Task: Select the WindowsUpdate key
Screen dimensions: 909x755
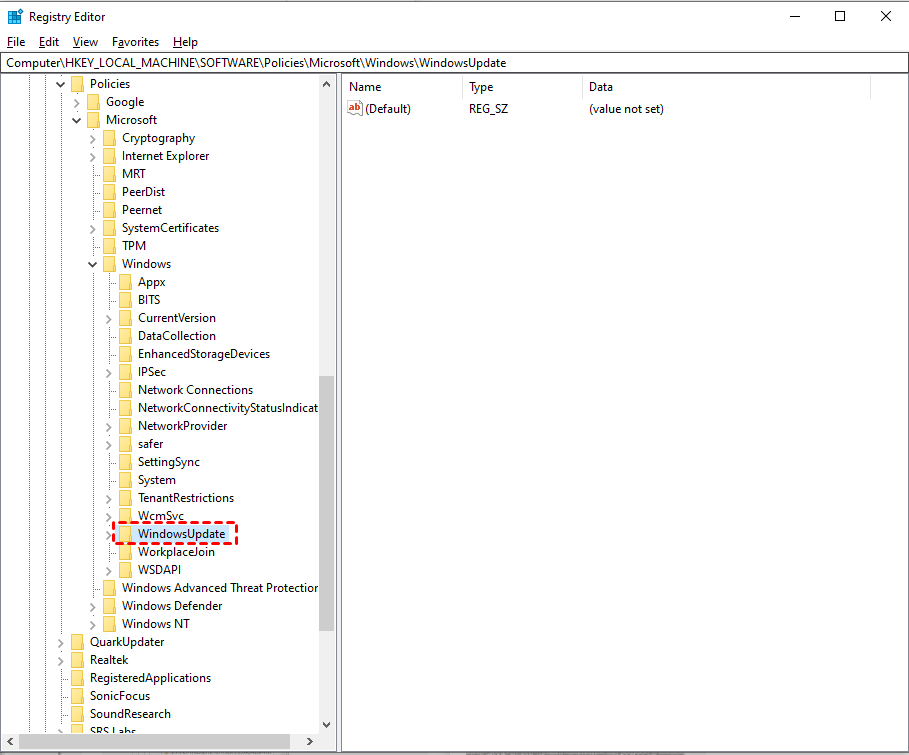Action: click(181, 534)
